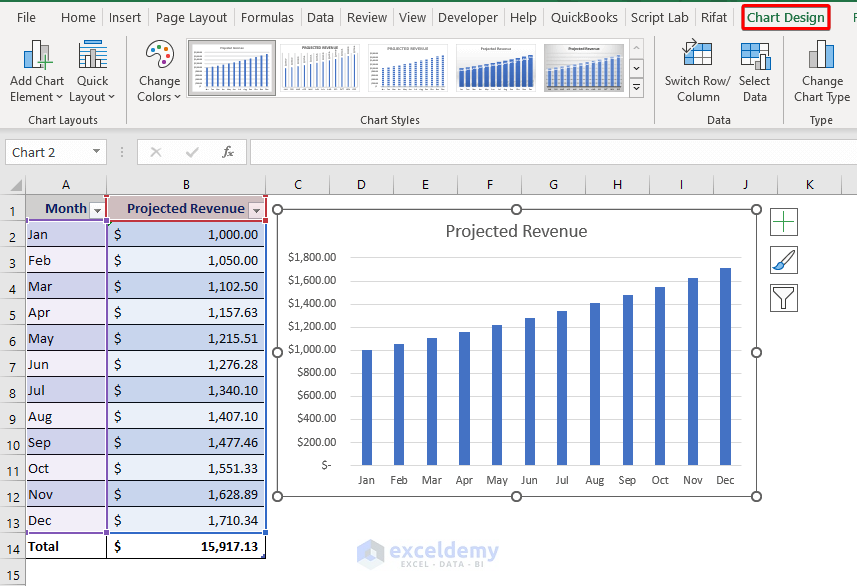Open the QuickBooks tab

click(x=584, y=17)
